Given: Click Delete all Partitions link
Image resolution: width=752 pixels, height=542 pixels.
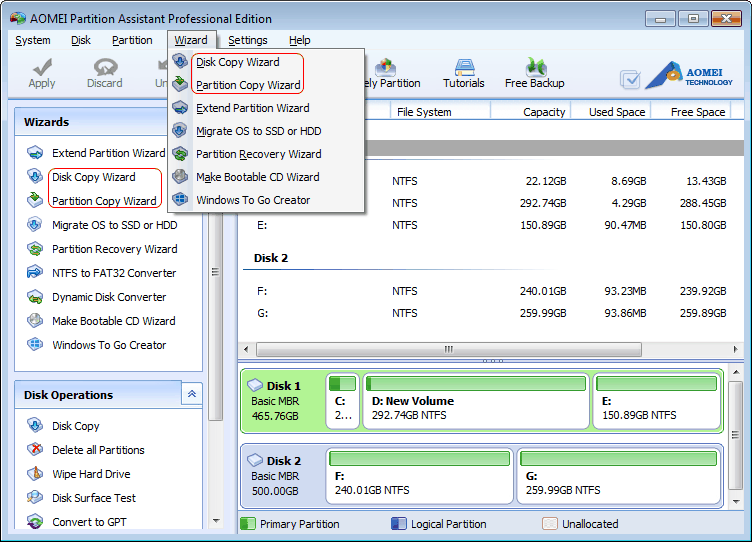Looking at the screenshot, I should [x=98, y=450].
